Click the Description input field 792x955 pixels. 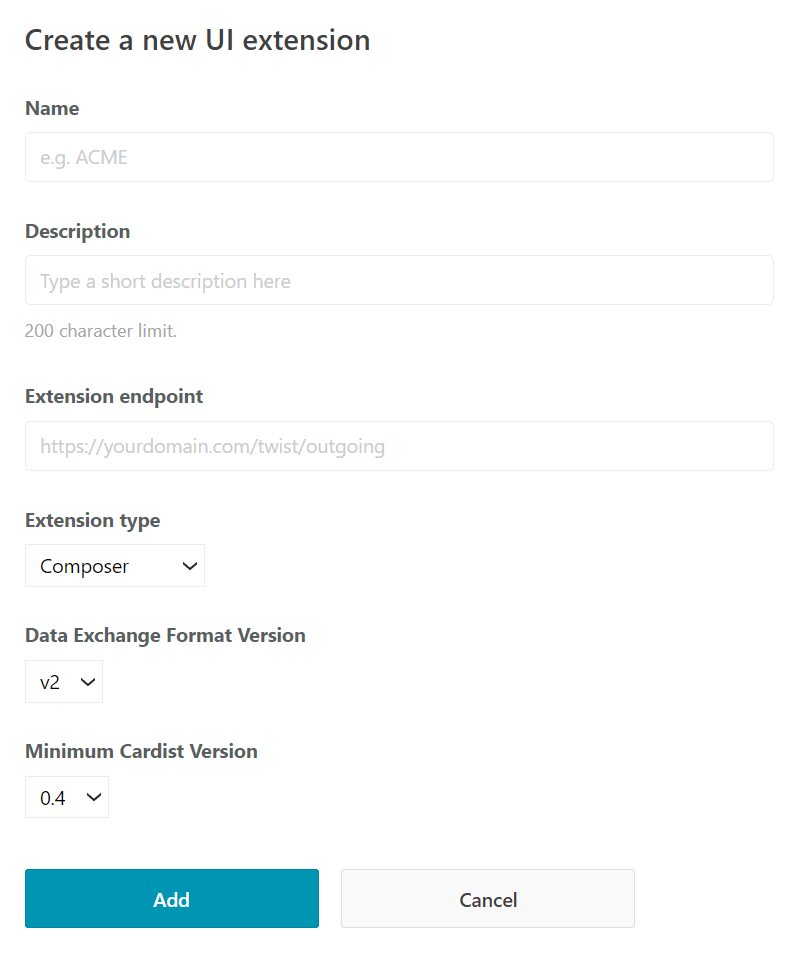(x=399, y=280)
